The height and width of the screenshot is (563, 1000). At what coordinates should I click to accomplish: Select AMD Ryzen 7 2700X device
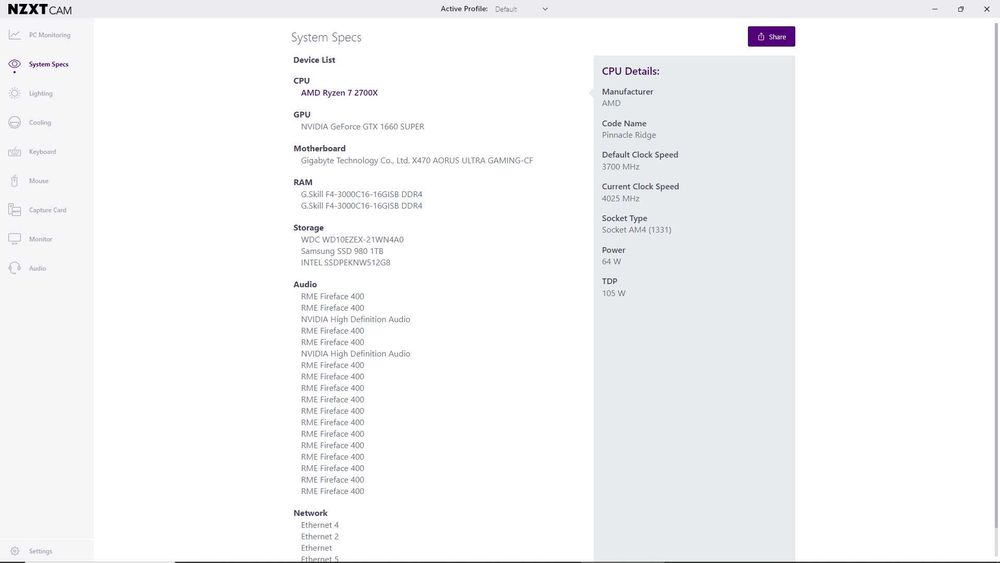click(339, 92)
